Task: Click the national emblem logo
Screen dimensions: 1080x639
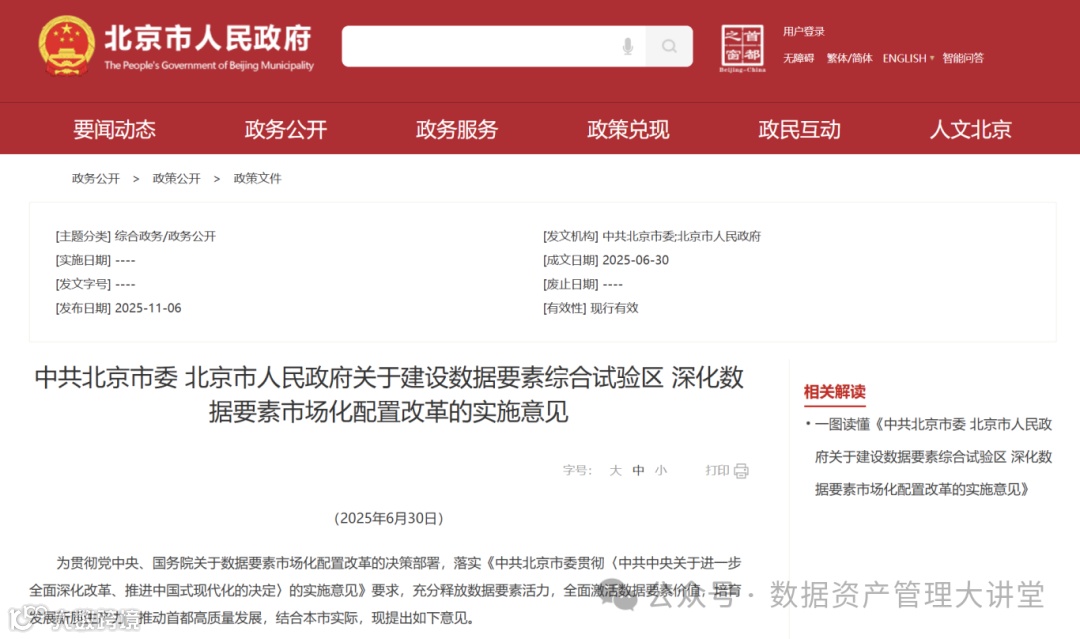Action: 66,45
